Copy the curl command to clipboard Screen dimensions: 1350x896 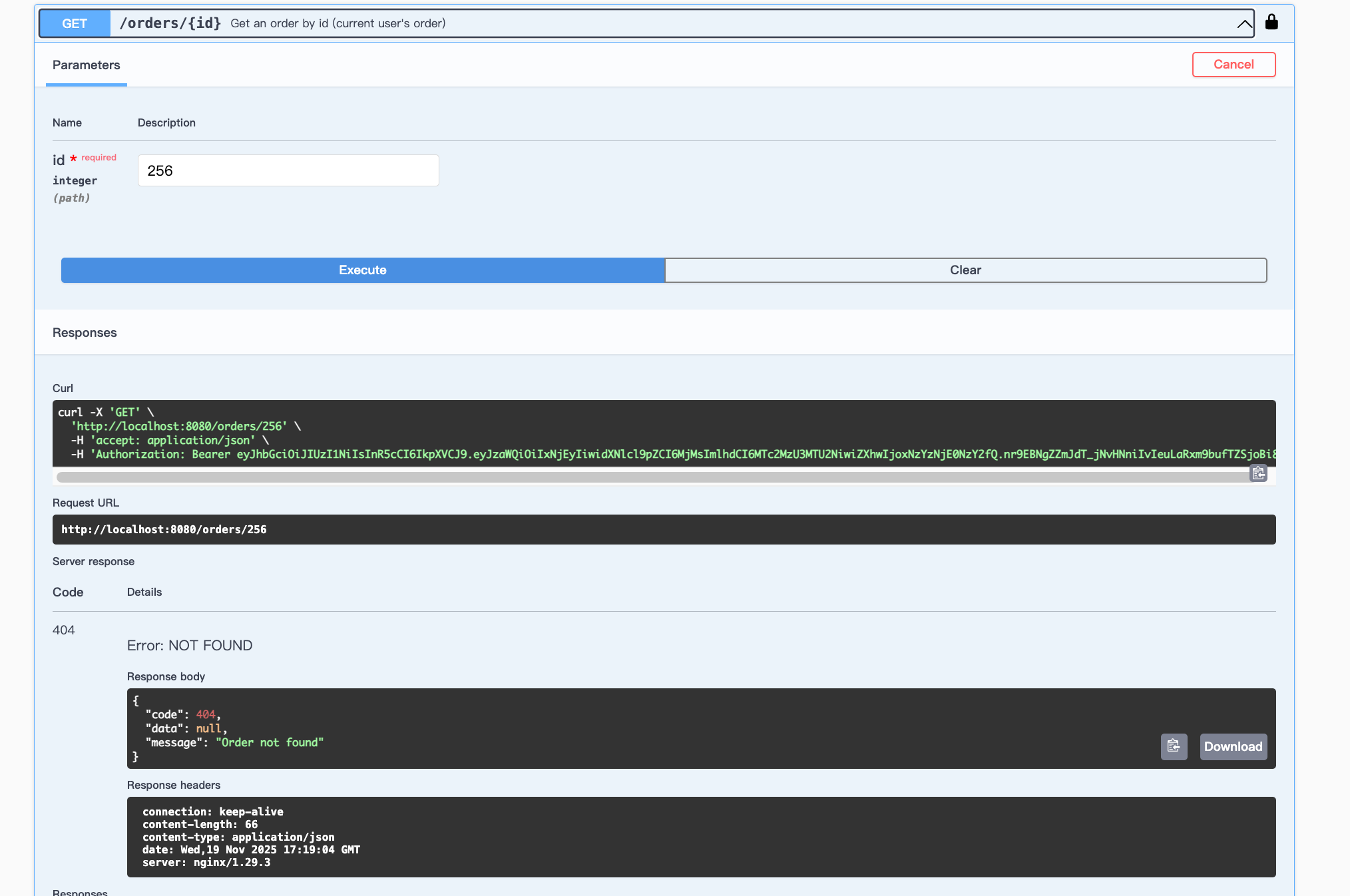(1258, 473)
